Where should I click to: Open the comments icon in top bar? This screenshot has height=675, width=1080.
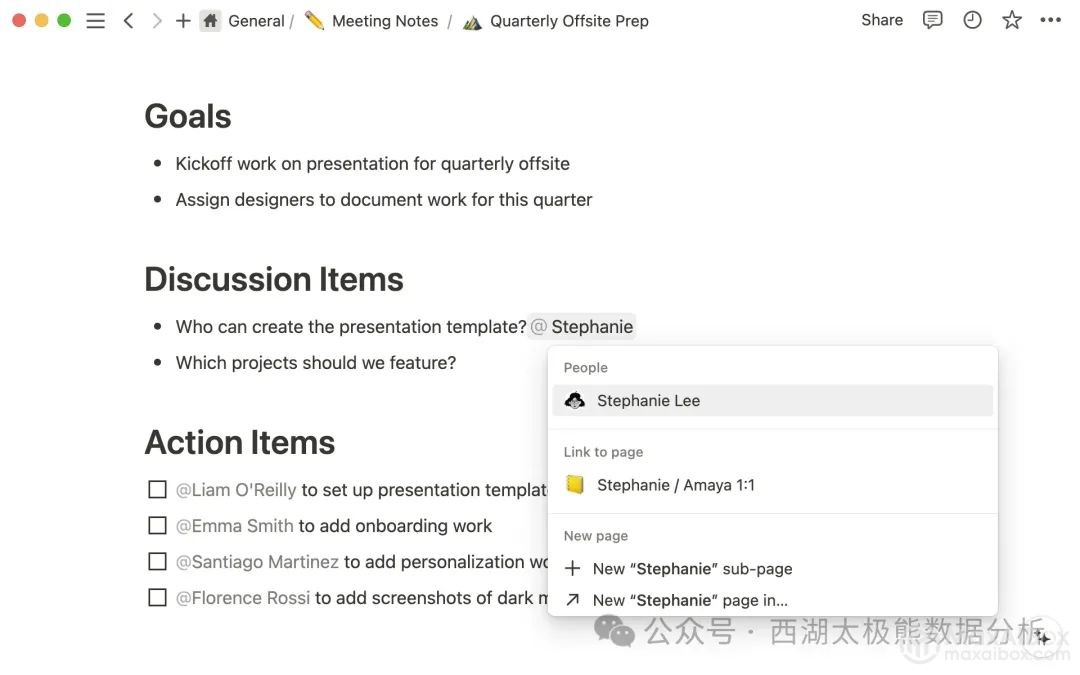[x=932, y=20]
